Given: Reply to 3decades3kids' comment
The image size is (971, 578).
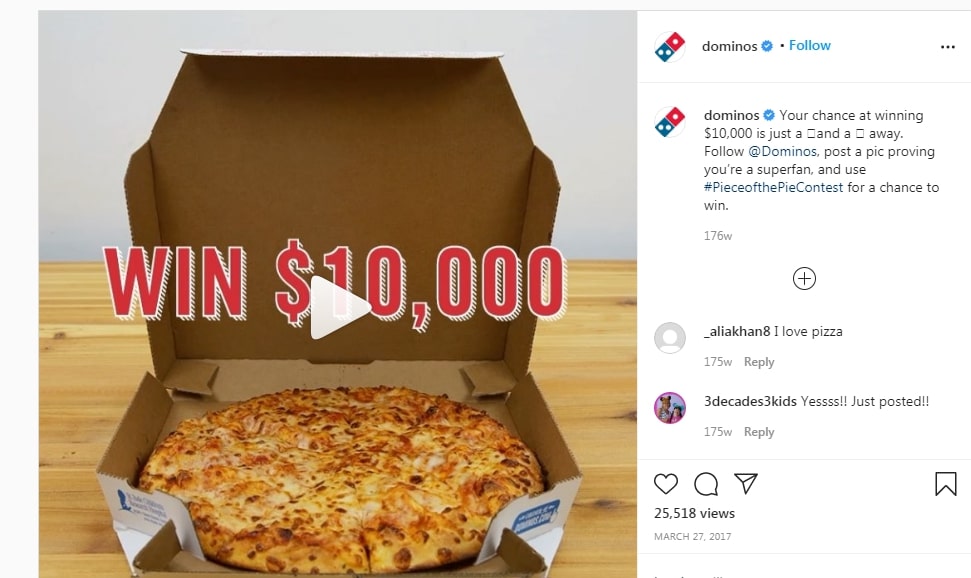Looking at the screenshot, I should tap(759, 432).
